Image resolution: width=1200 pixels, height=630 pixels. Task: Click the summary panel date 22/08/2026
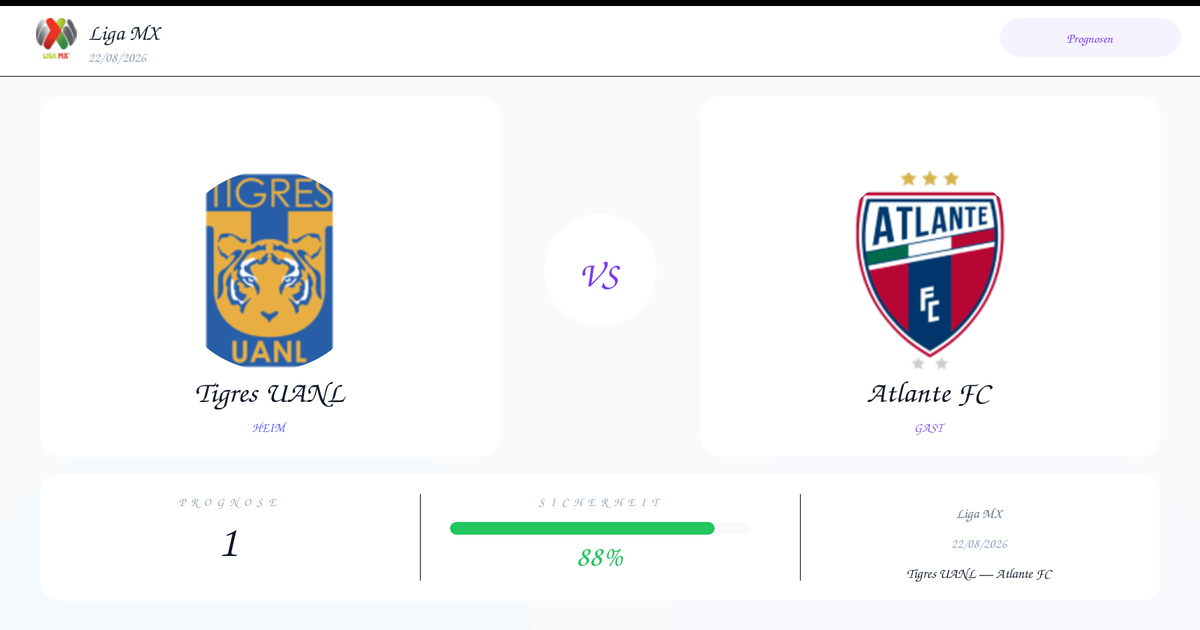[x=980, y=544]
